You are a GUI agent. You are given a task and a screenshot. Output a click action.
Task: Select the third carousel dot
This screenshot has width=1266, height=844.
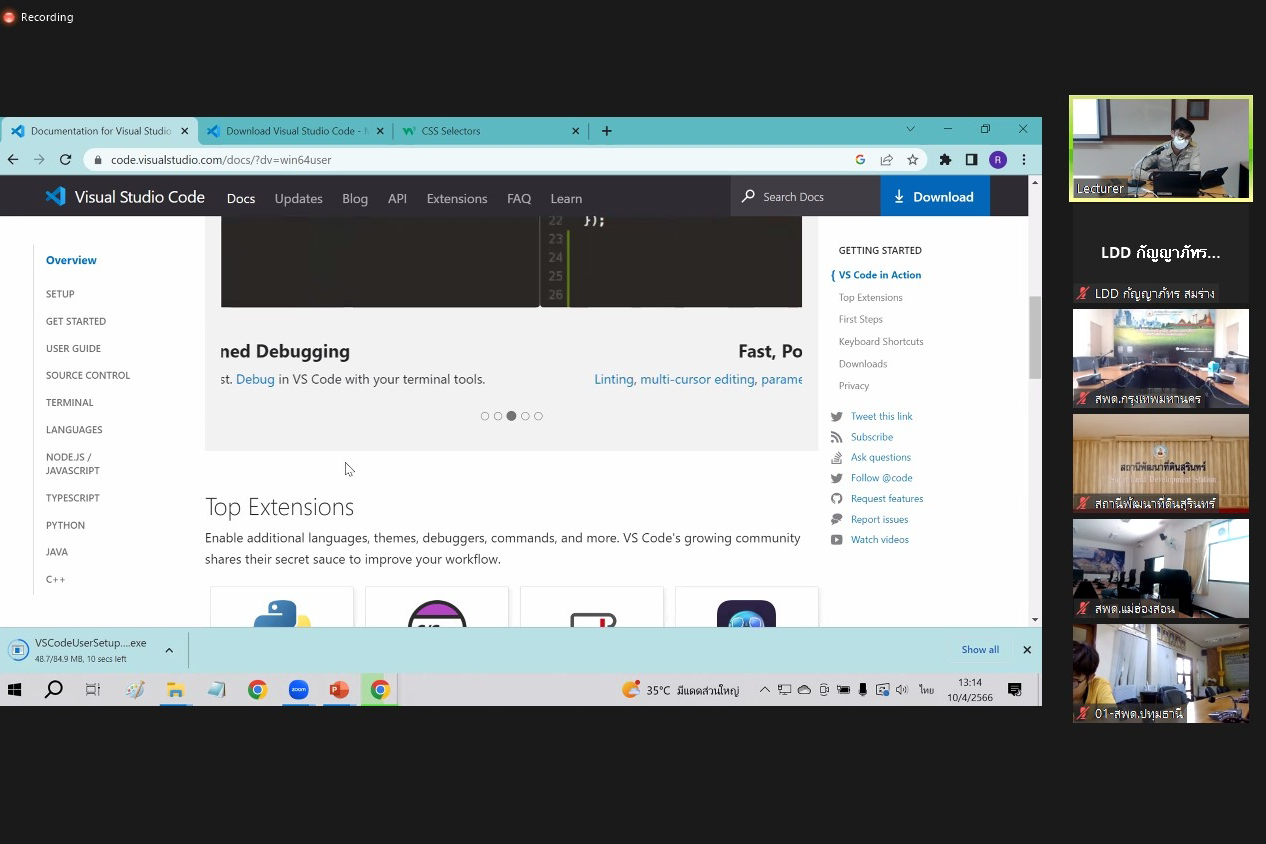[x=511, y=416]
